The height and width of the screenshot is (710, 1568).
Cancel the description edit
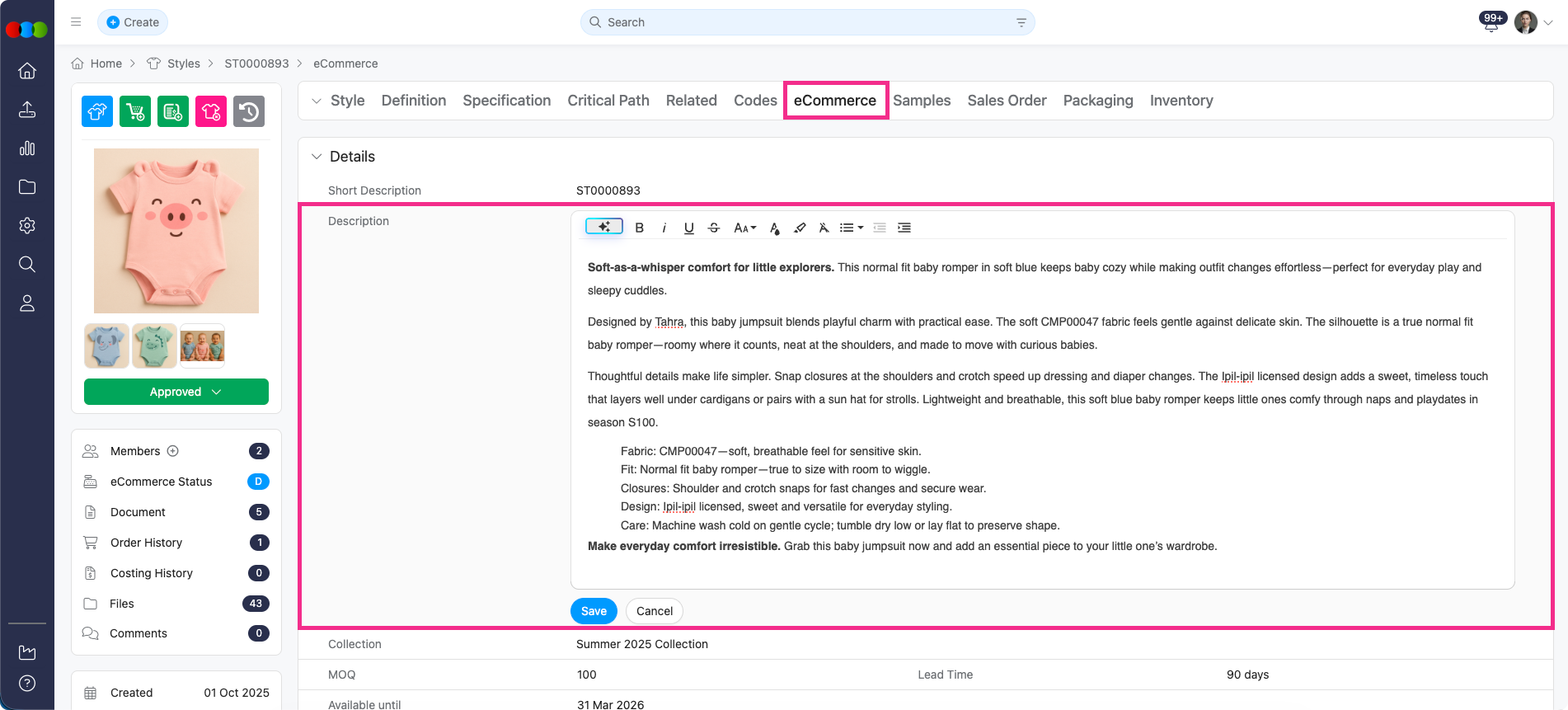pyautogui.click(x=654, y=611)
